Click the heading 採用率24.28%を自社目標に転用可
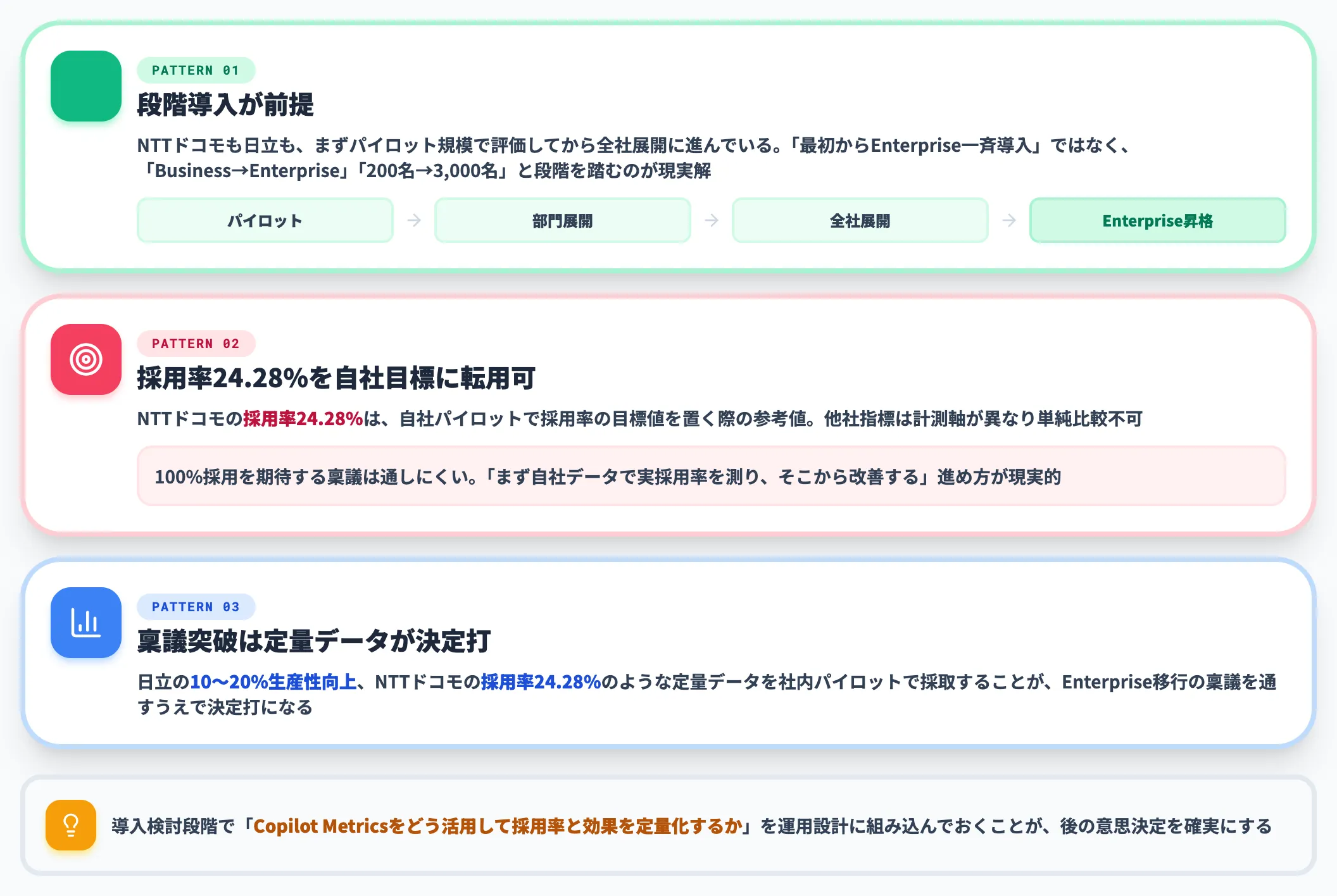 pos(336,378)
